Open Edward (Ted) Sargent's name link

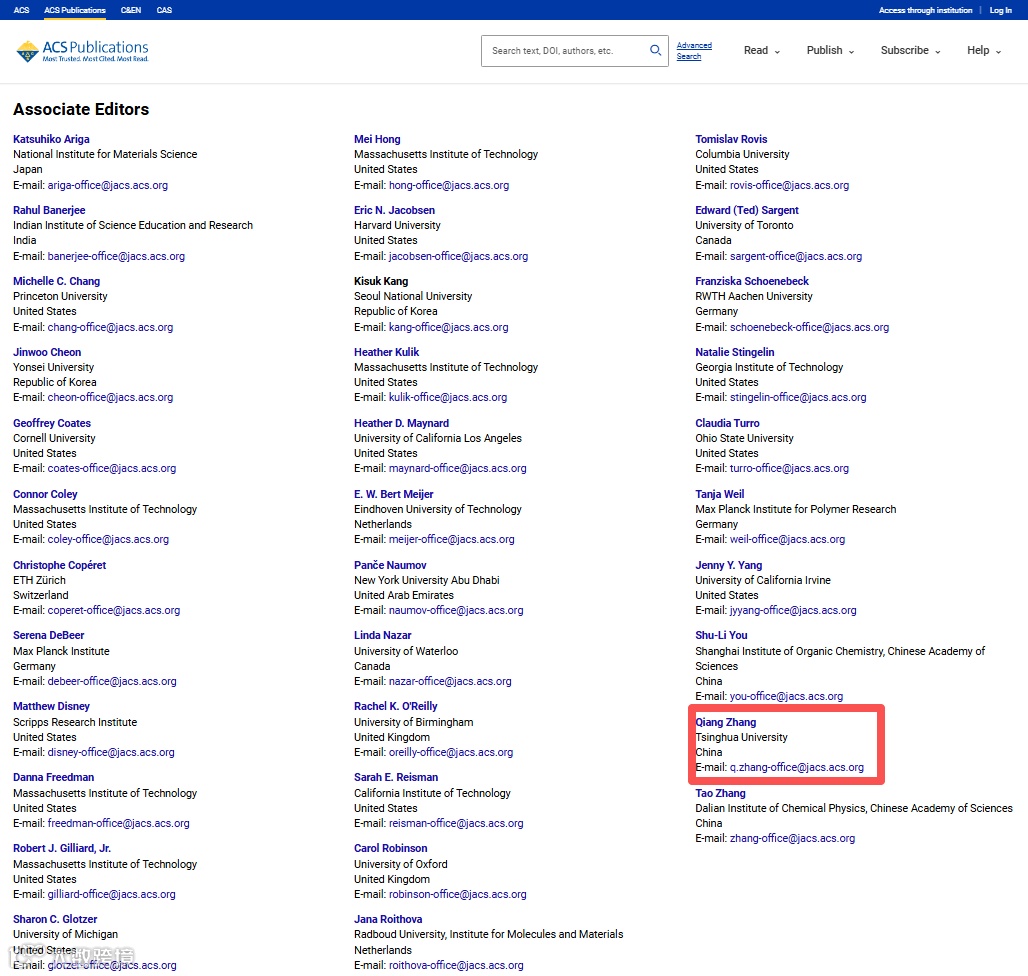tap(747, 210)
